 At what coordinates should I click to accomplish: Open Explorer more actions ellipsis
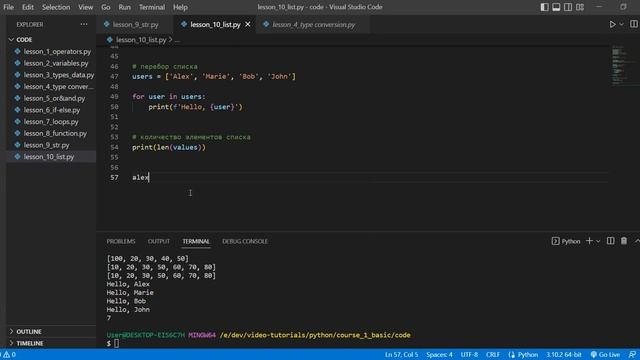[84, 24]
